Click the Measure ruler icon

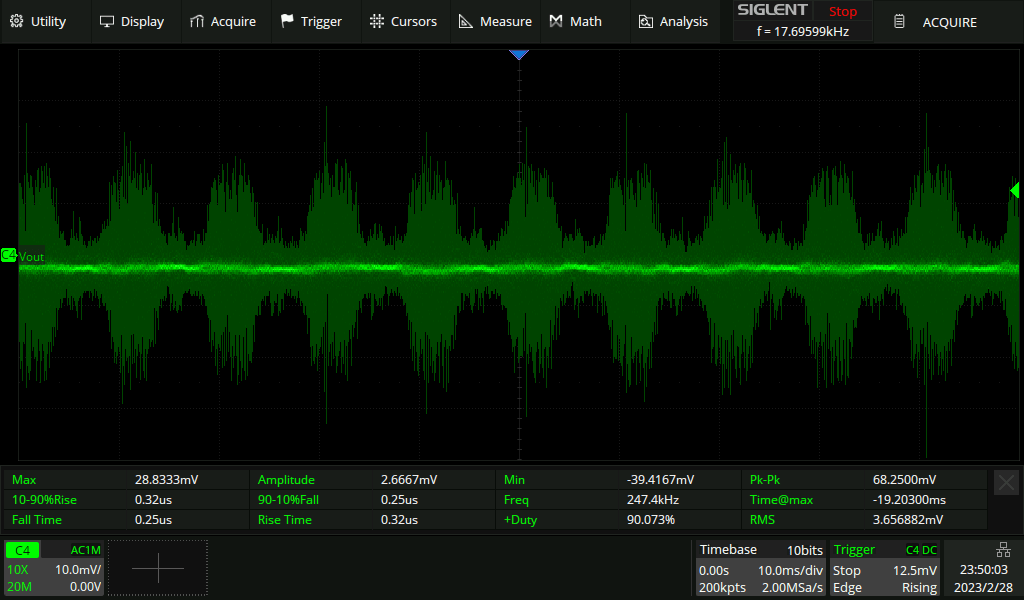pyautogui.click(x=466, y=22)
